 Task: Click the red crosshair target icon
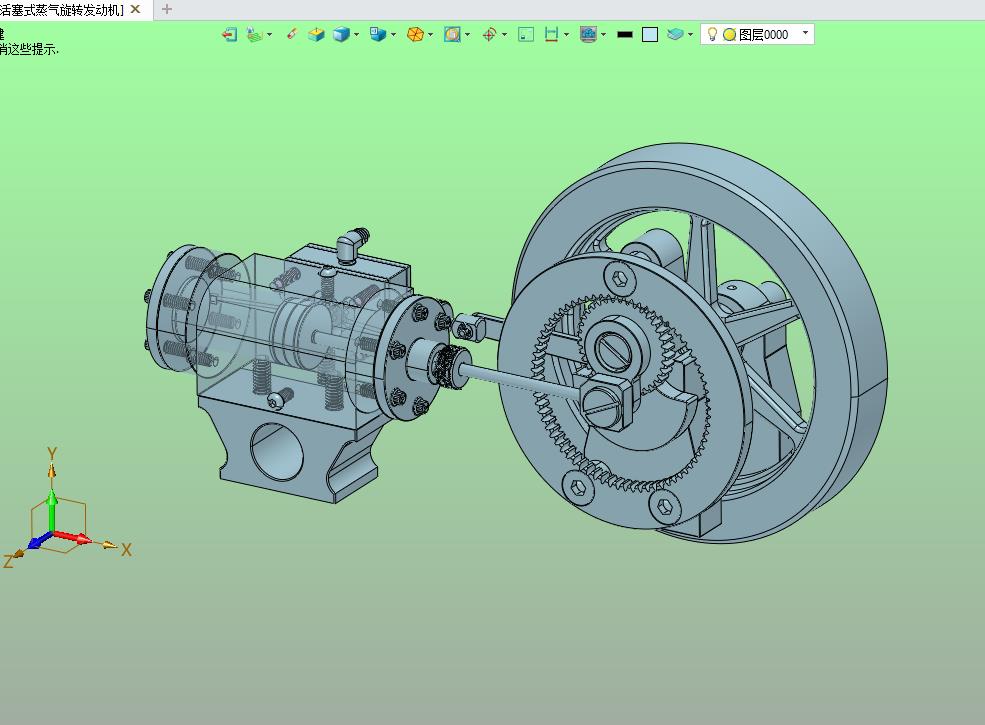(489, 35)
